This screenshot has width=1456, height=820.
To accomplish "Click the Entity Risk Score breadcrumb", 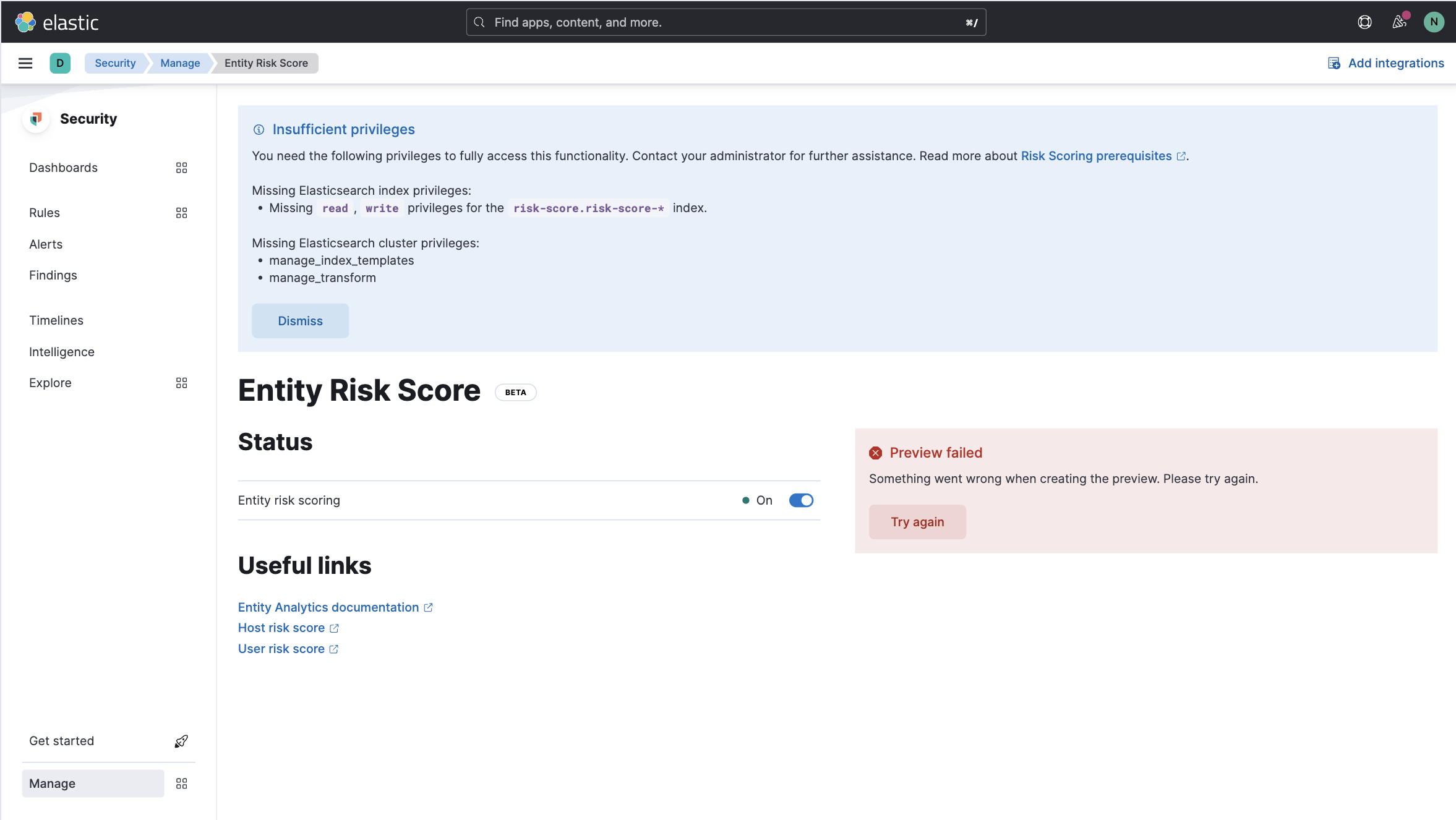I will pyautogui.click(x=266, y=63).
